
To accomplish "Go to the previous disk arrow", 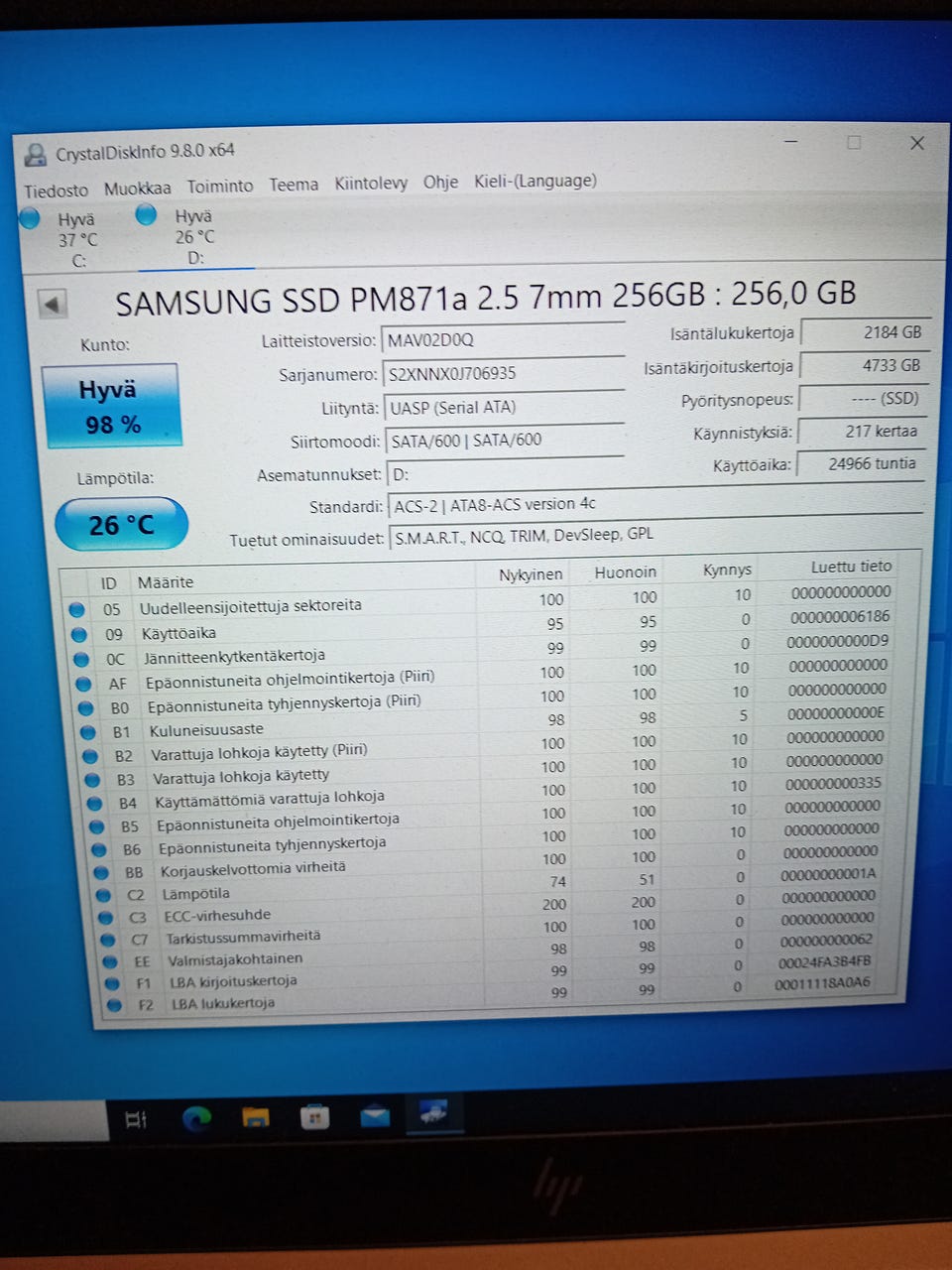I will click(x=53, y=304).
